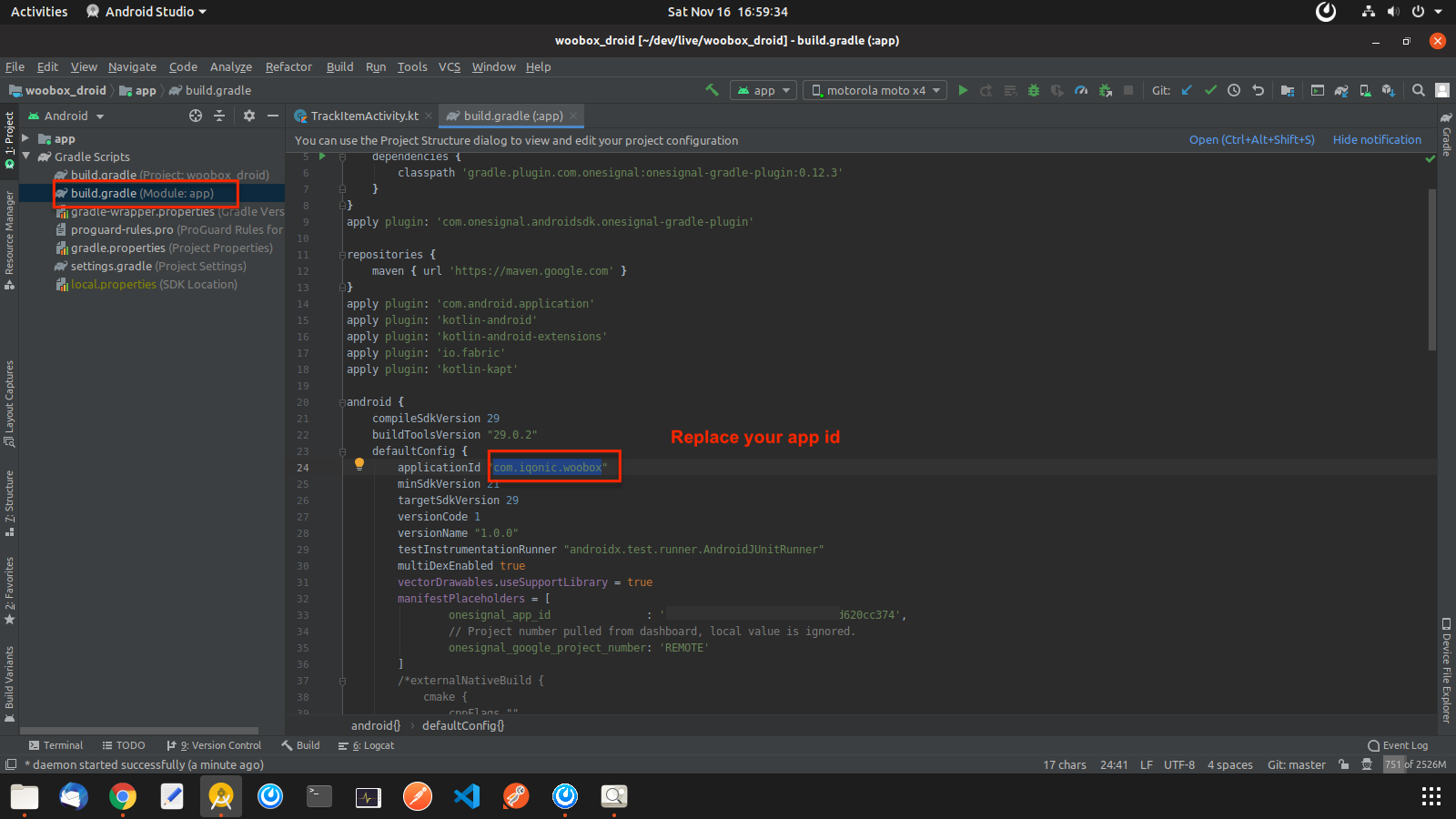The image size is (1456, 819).
Task: Open the Android view selector dropdown
Action: click(66, 116)
